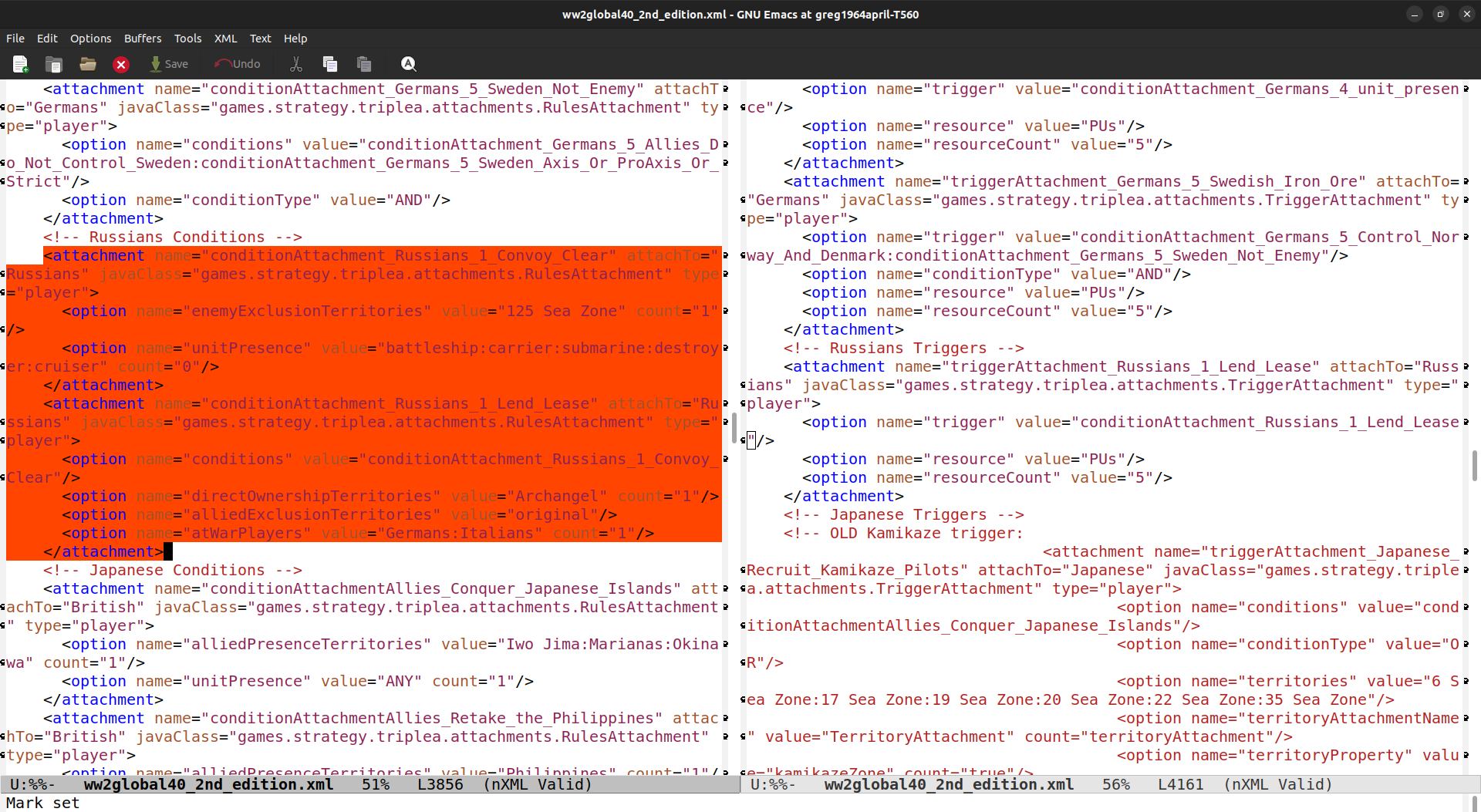Click the "Germans:Italians" value text
1481x812 pixels.
460,534
